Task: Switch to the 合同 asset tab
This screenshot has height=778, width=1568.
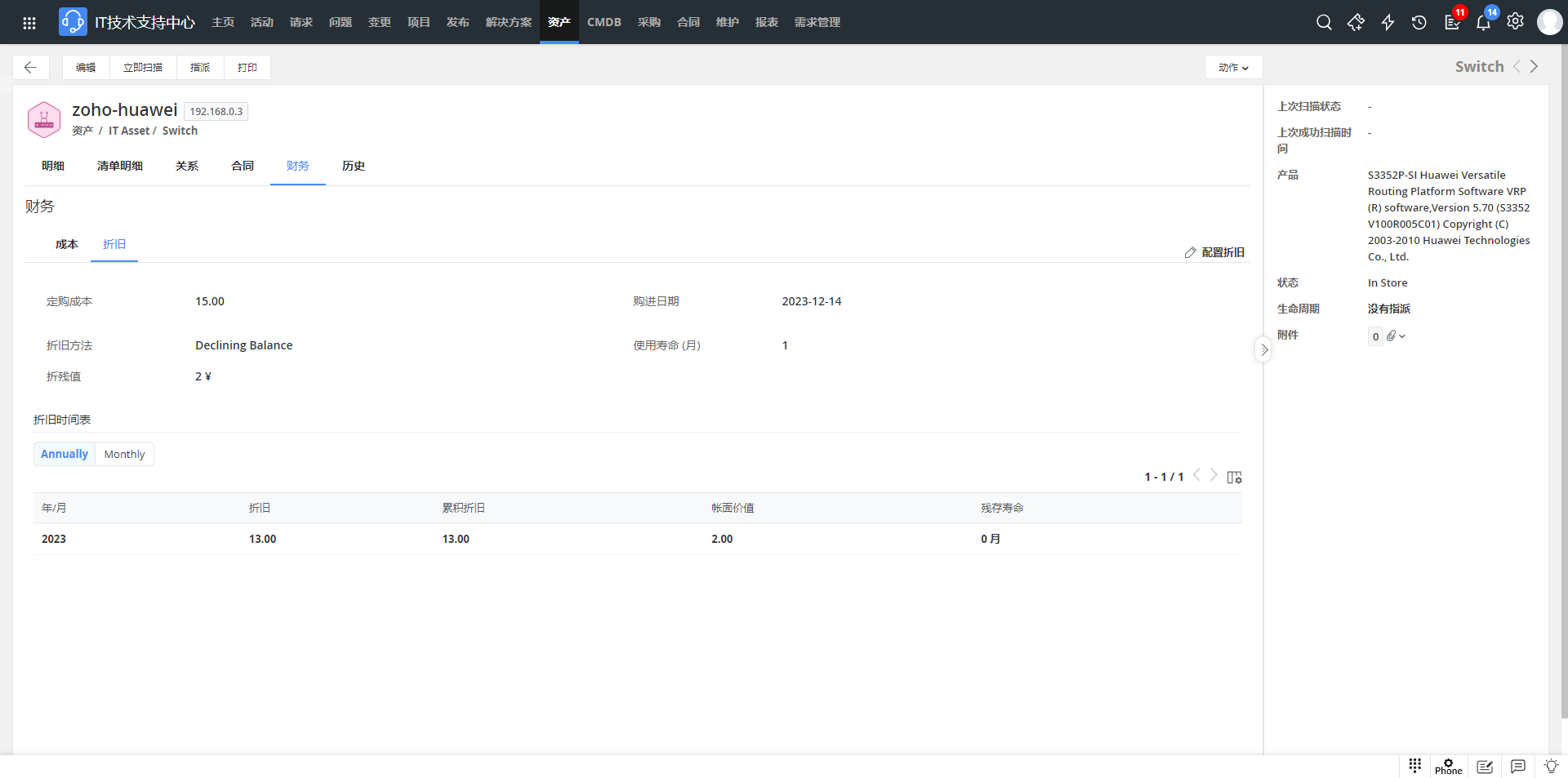Action: 243,166
